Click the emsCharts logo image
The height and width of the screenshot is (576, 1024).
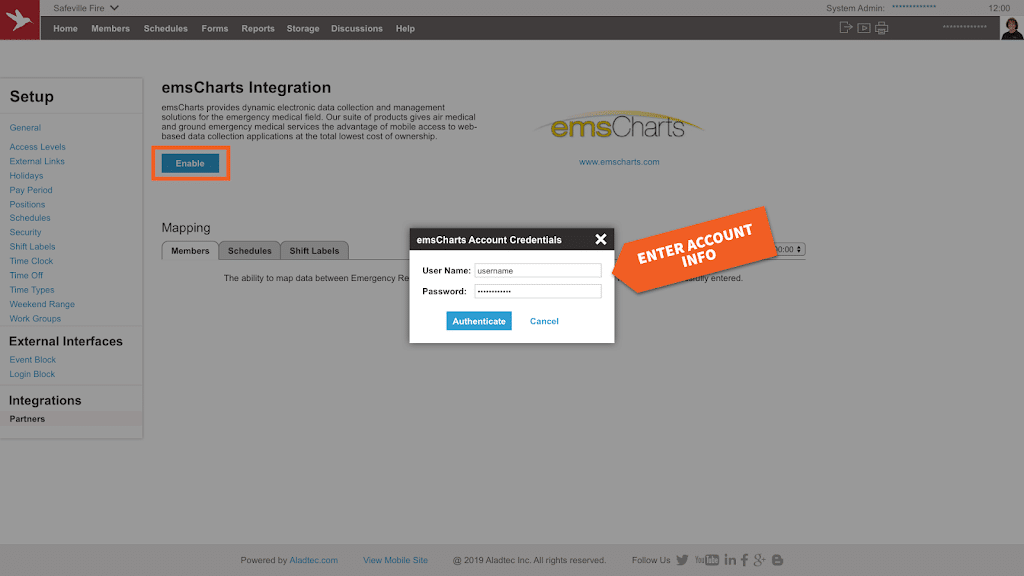point(618,125)
